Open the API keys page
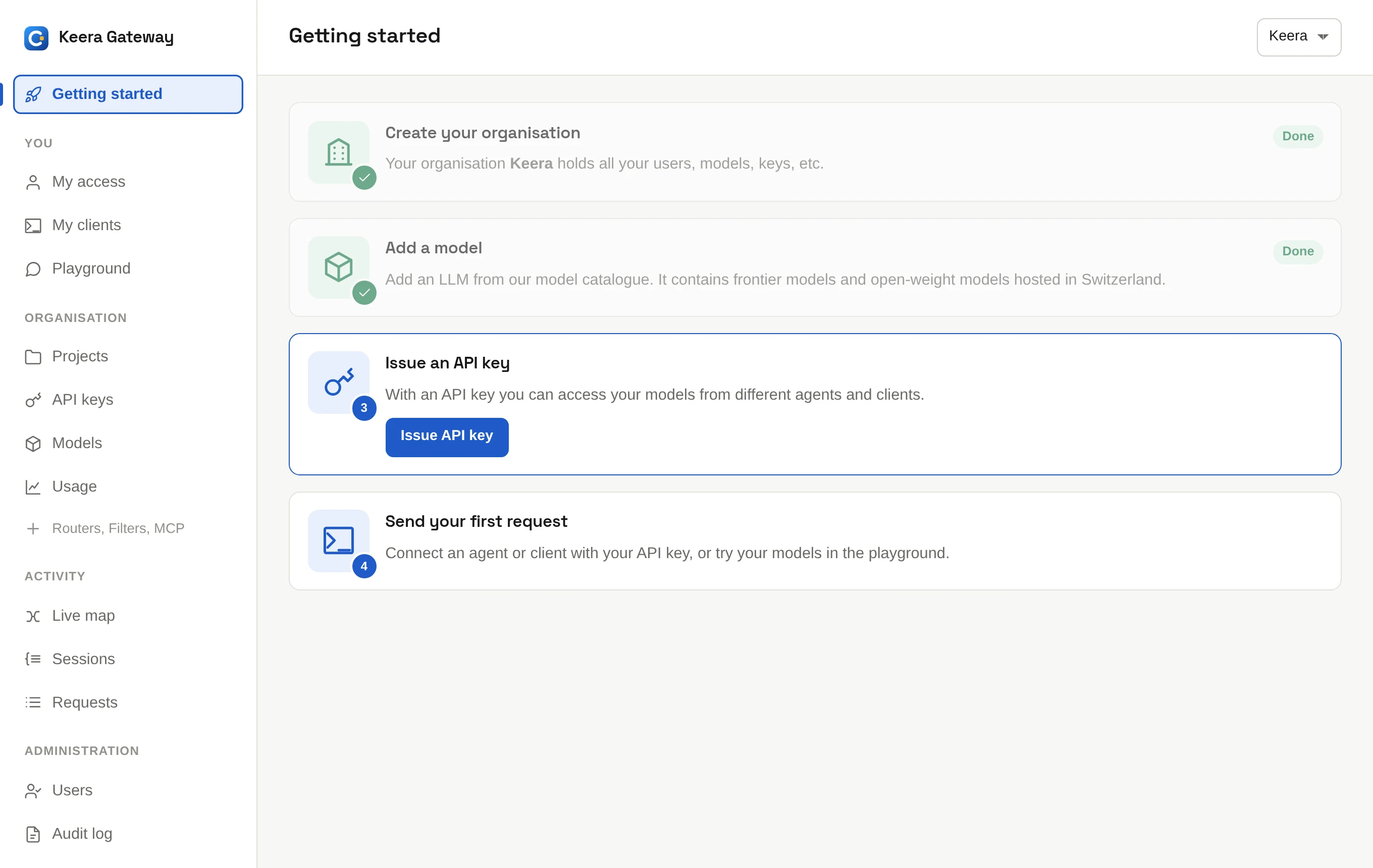Viewport: 1373px width, 868px height. coord(128,400)
